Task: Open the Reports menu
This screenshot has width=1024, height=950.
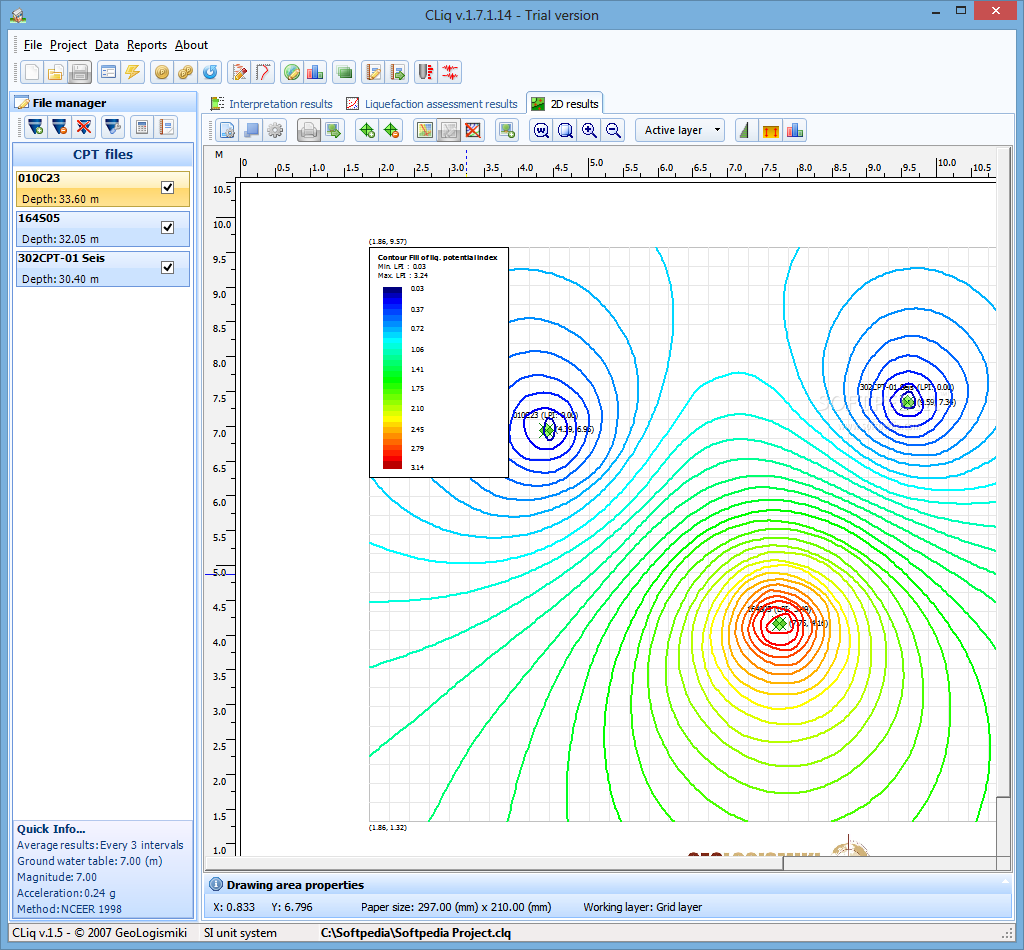Action: pos(146,45)
